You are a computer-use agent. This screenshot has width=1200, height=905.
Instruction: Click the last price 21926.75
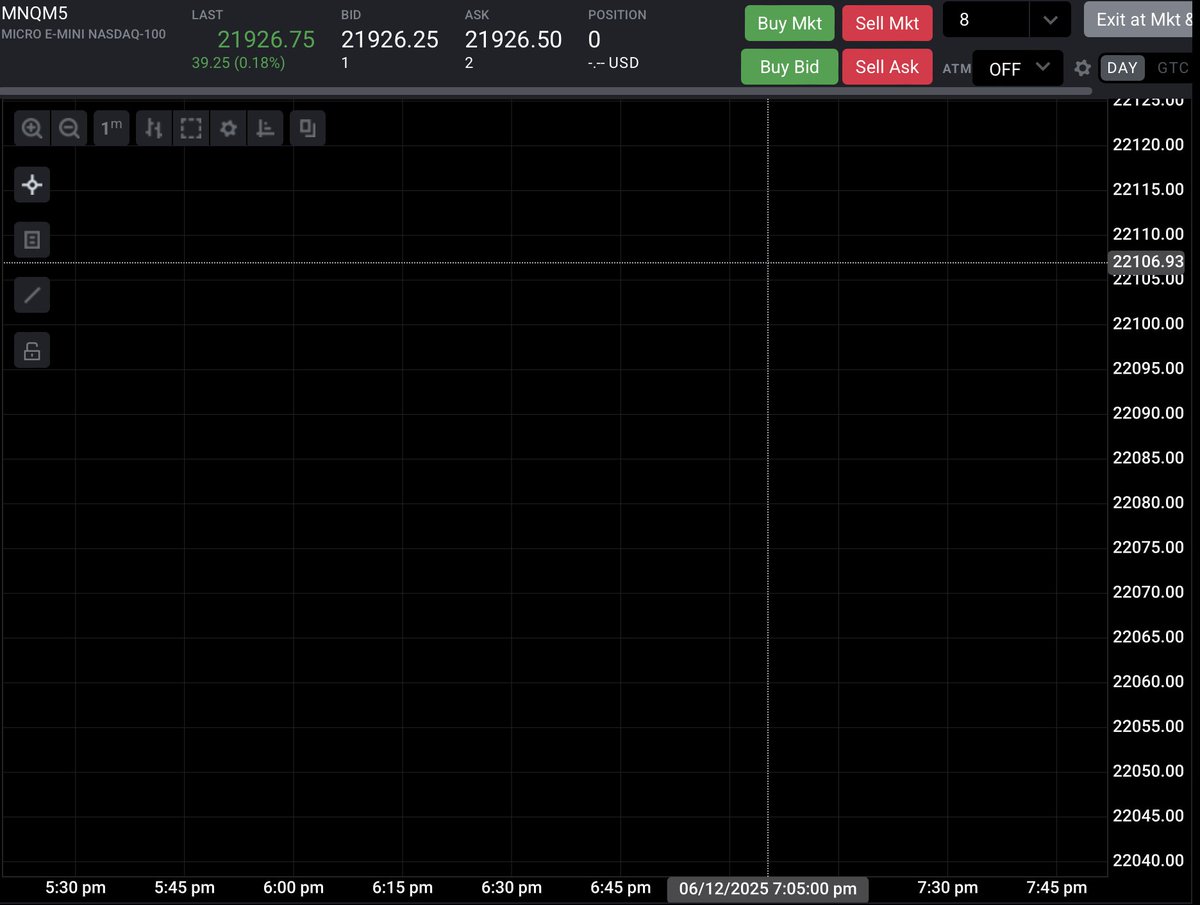tap(266, 39)
